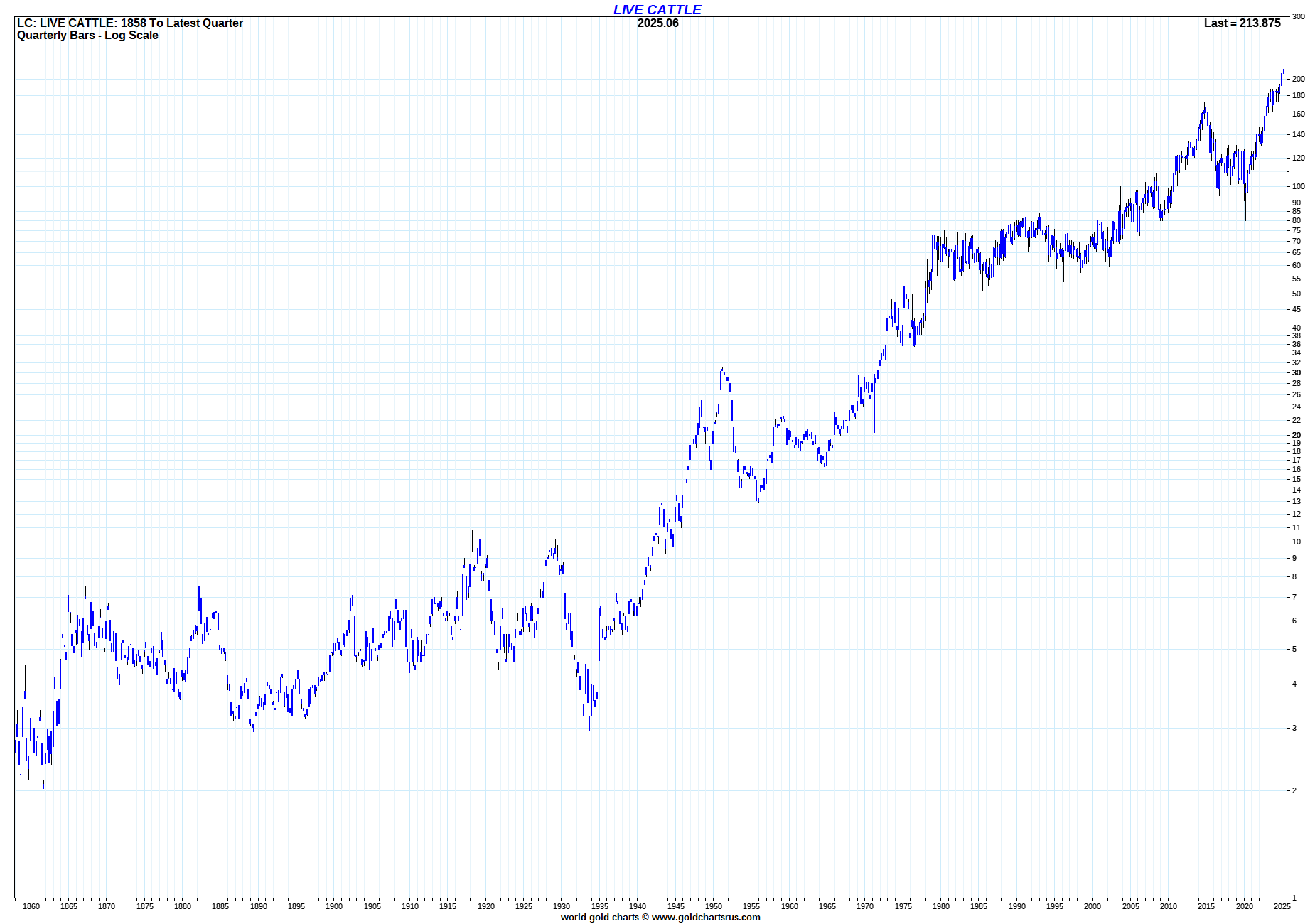
Task: Click the 1975 x-axis year label
Action: pyautogui.click(x=903, y=906)
